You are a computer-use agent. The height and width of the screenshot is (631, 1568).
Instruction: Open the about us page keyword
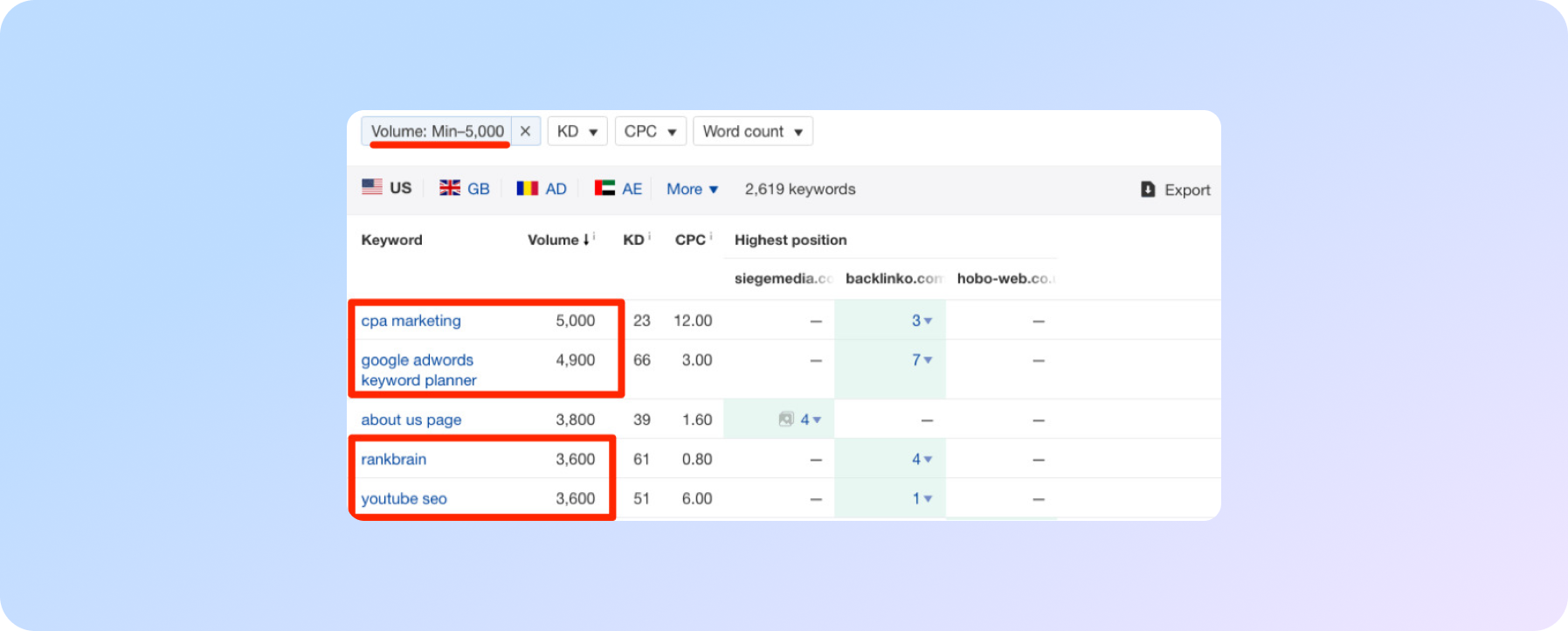click(411, 420)
